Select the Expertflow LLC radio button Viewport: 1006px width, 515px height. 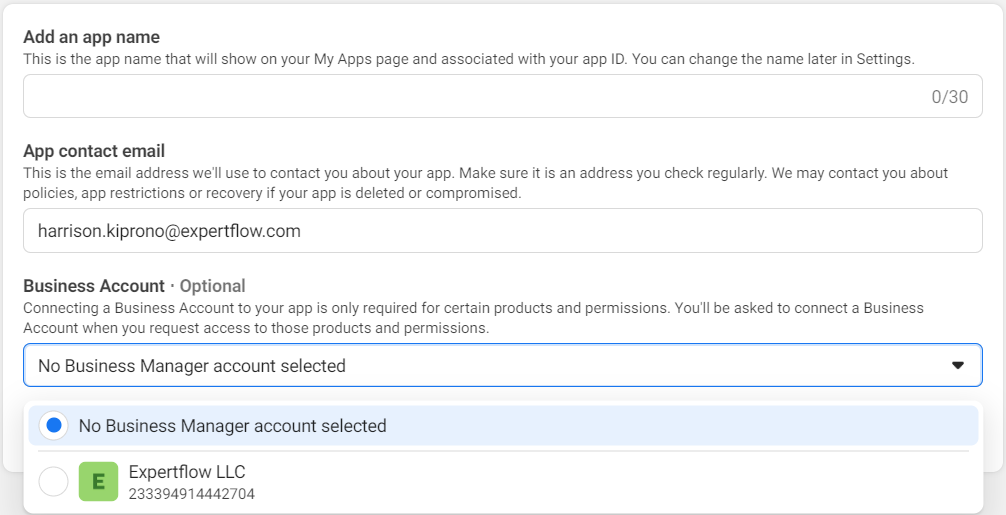[x=54, y=482]
